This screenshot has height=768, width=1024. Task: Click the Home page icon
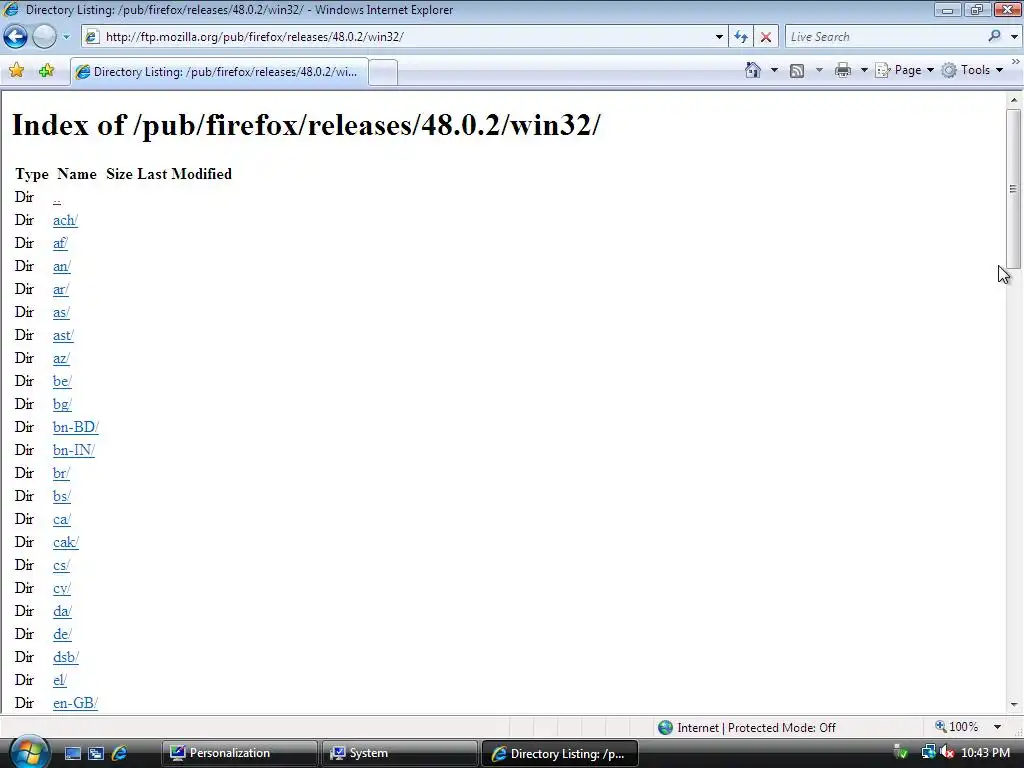(752, 70)
